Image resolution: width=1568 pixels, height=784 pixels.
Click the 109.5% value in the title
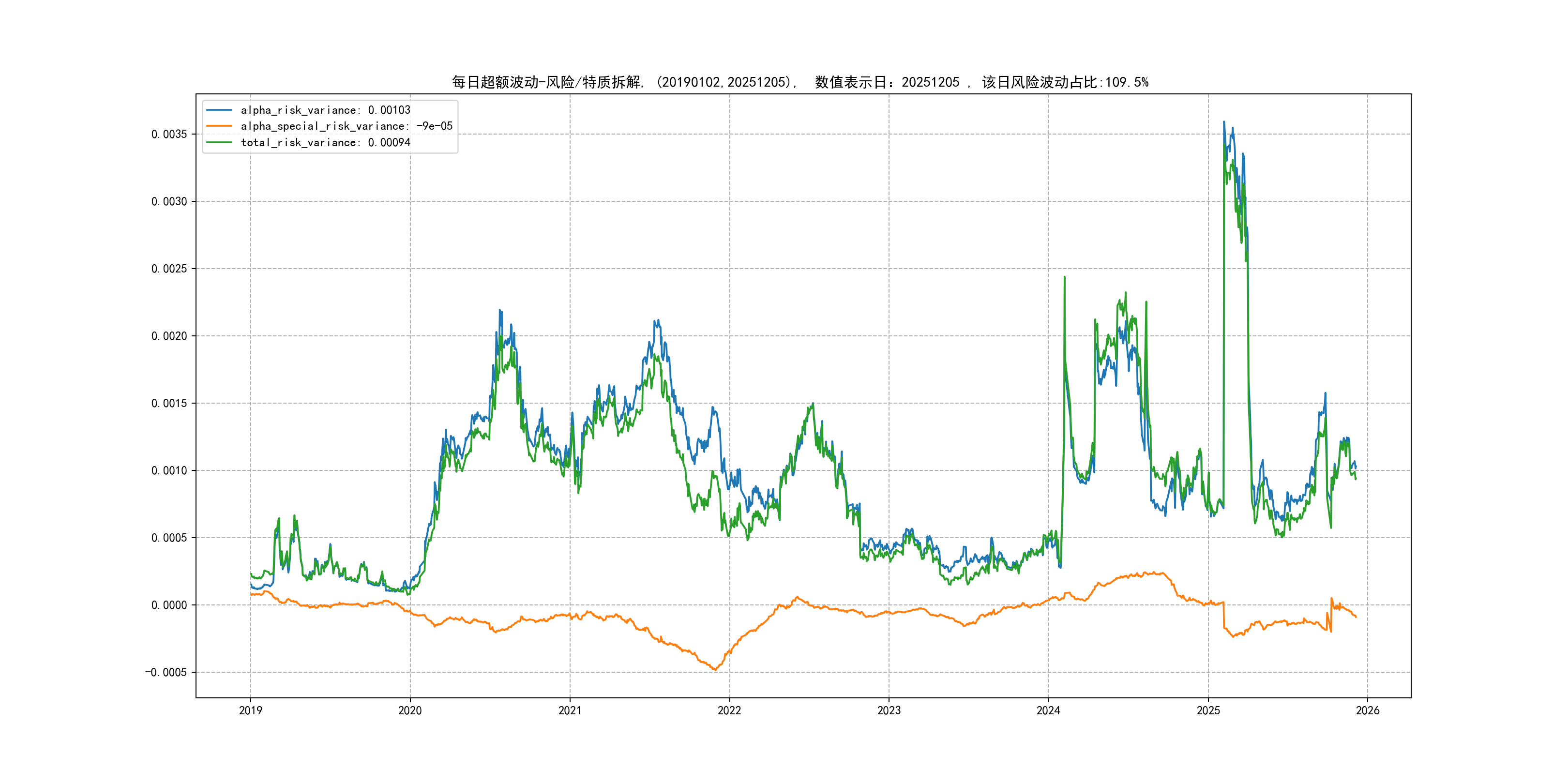(x=1127, y=82)
